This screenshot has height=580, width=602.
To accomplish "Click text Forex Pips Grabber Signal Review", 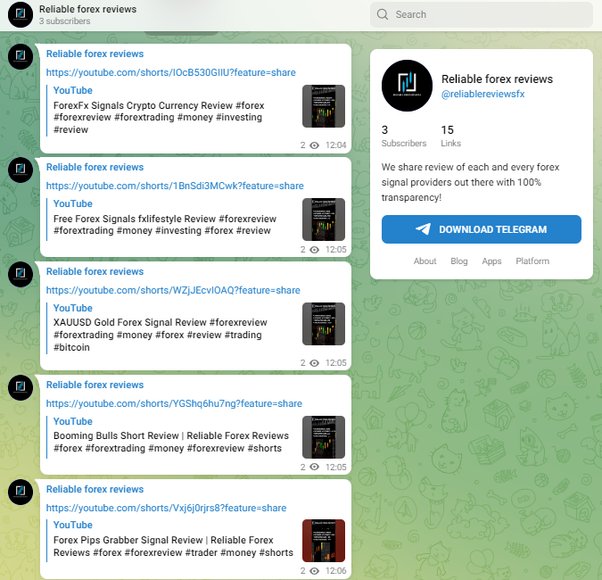I will (x=128, y=540).
